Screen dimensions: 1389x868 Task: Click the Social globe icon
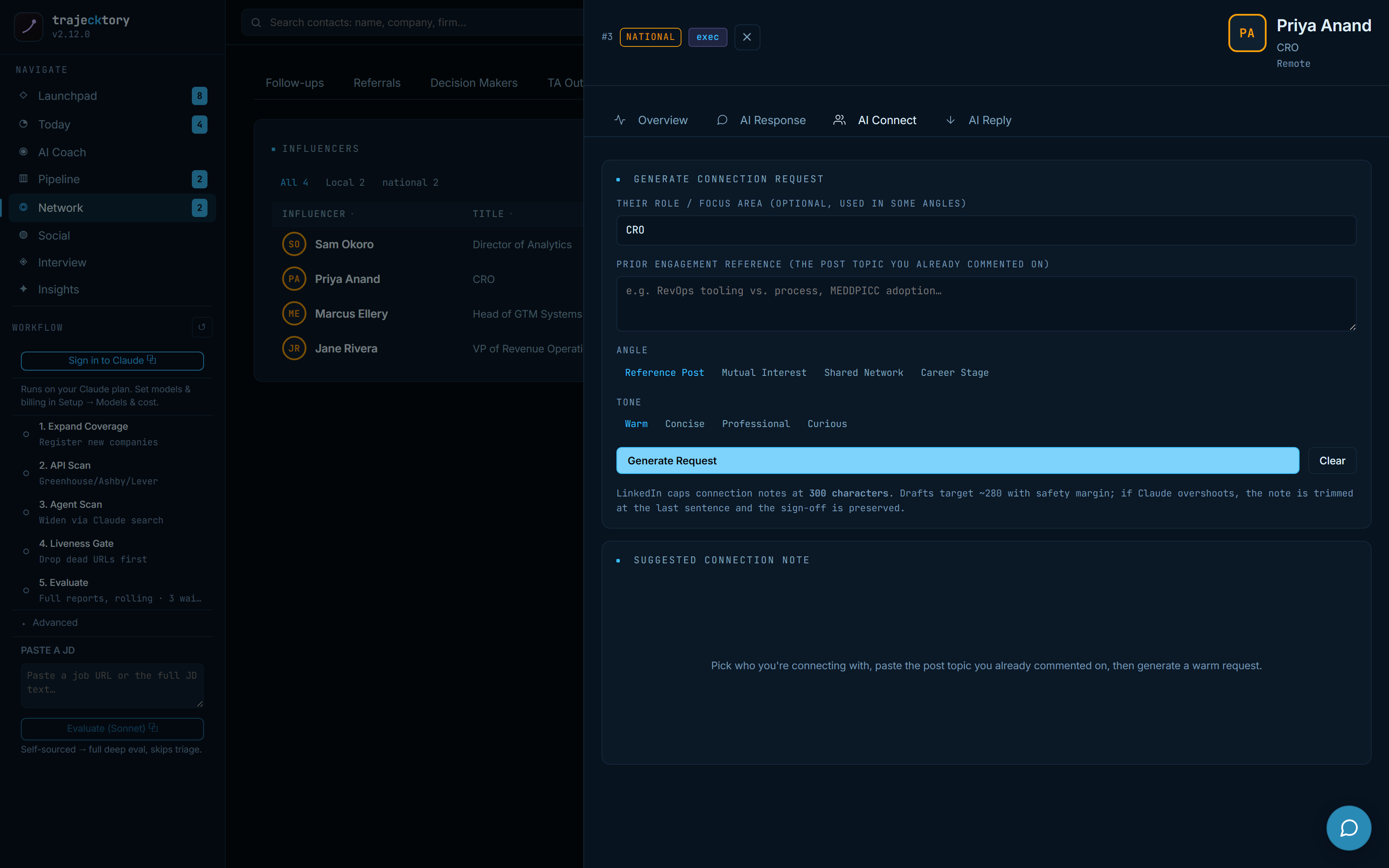[23, 235]
